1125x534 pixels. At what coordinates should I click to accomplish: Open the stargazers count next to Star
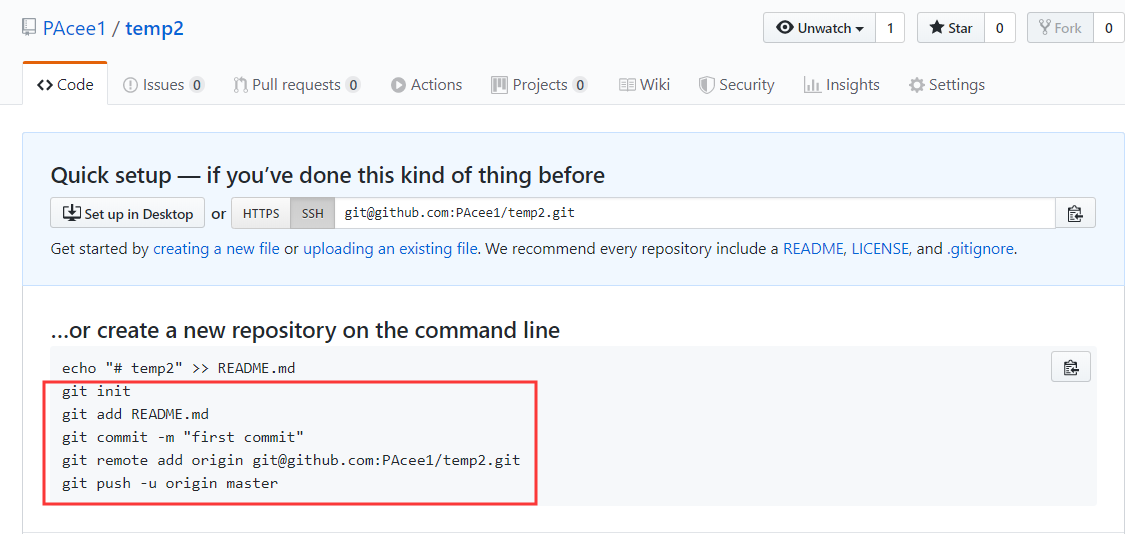[999, 28]
